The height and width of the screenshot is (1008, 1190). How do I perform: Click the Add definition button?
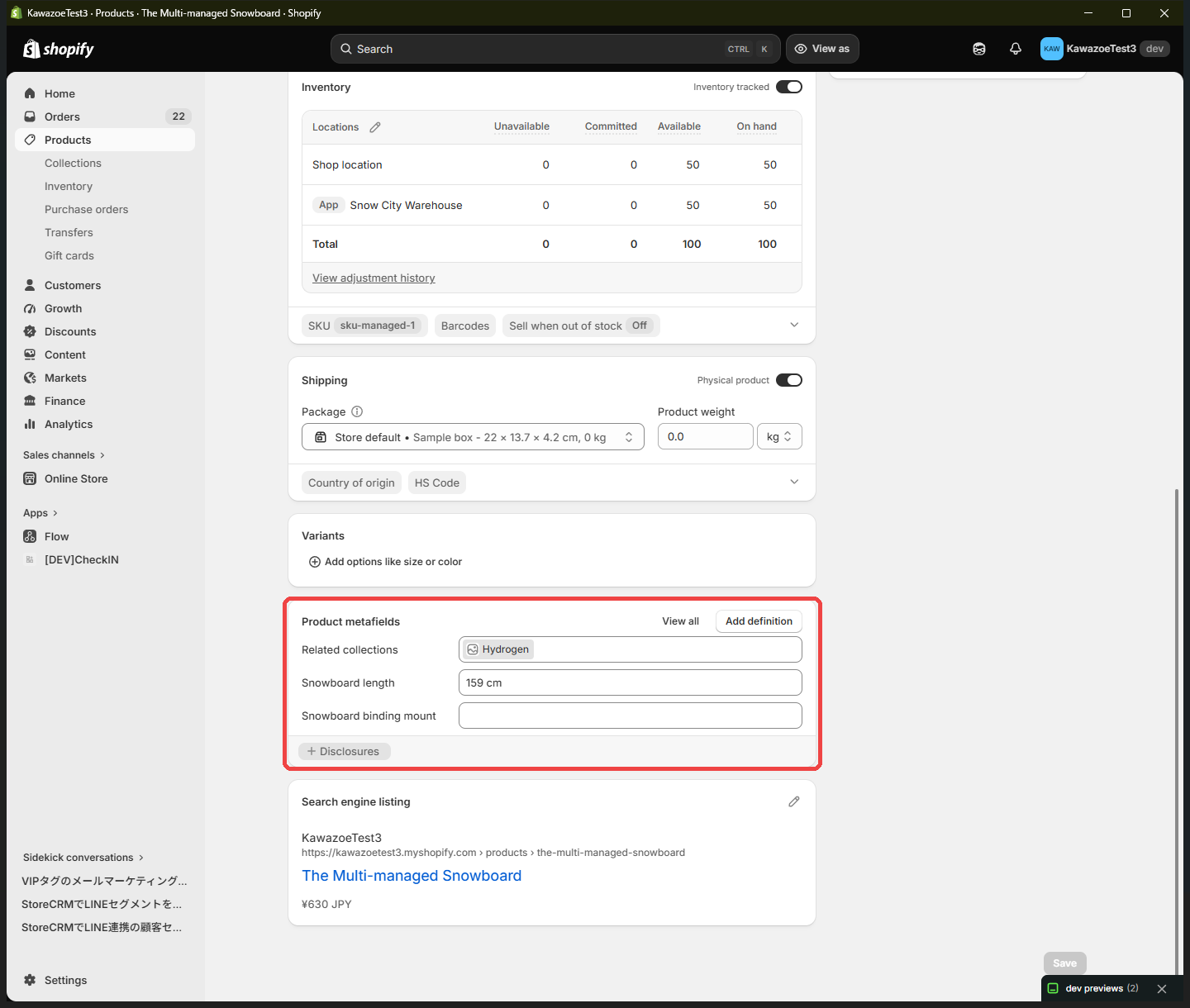[759, 621]
